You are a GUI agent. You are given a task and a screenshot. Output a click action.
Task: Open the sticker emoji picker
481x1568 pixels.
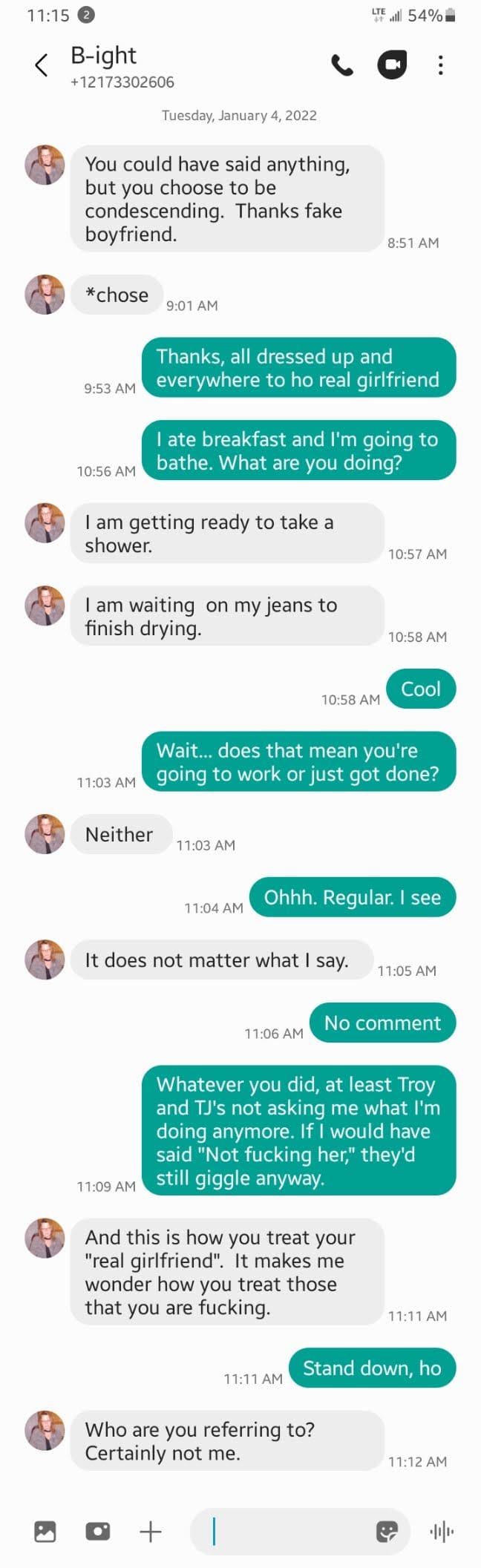tap(387, 1532)
